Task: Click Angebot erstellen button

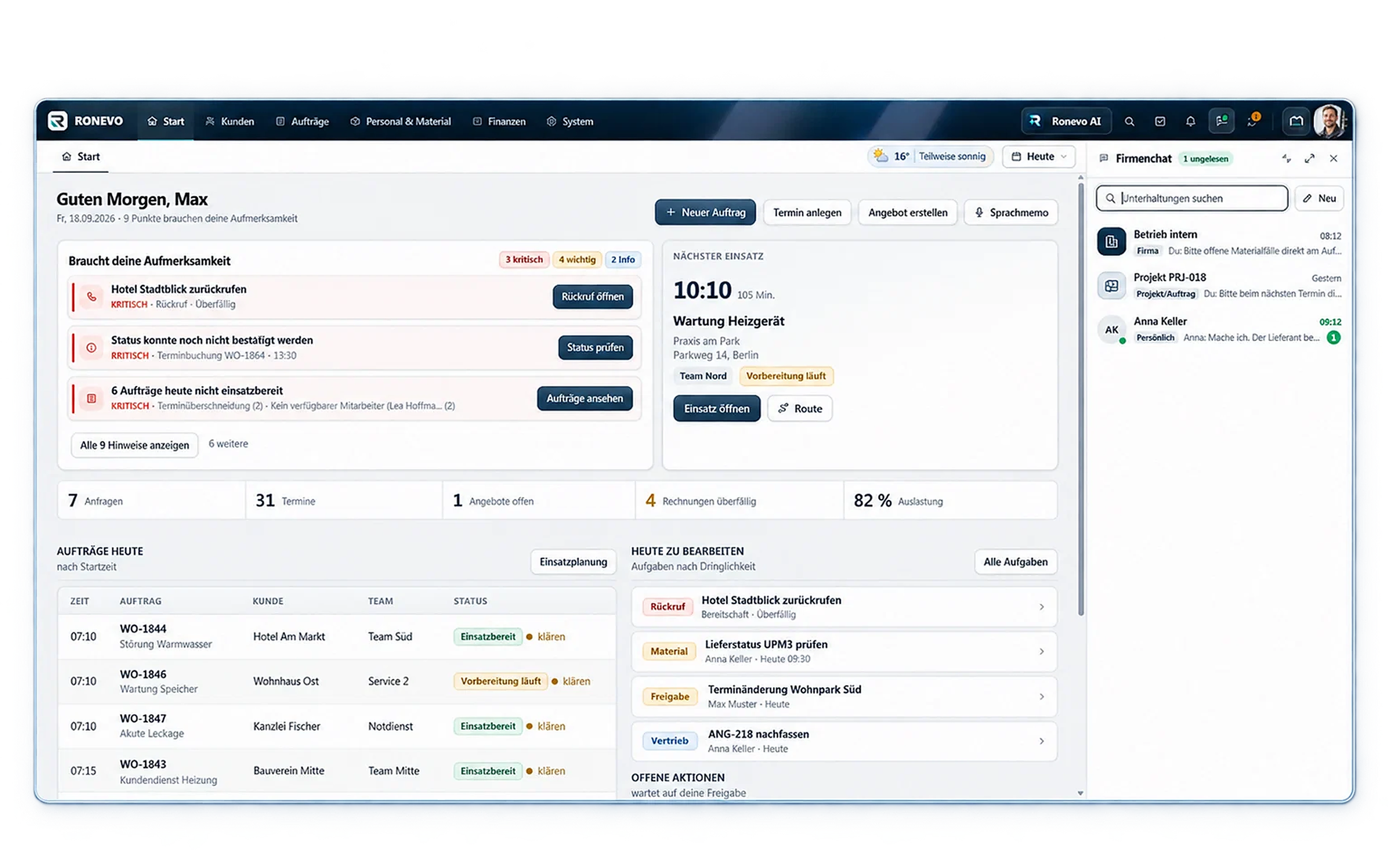Action: pos(908,212)
